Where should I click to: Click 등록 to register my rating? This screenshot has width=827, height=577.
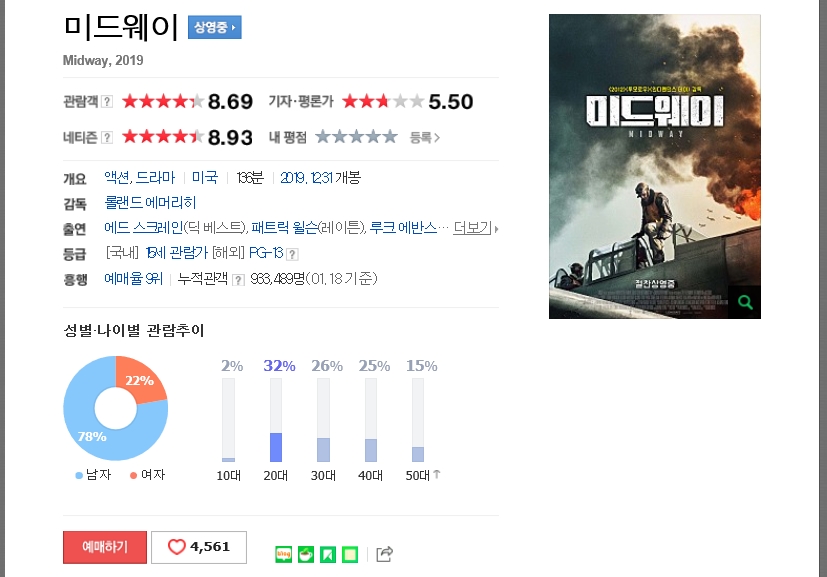pyautogui.click(x=425, y=138)
